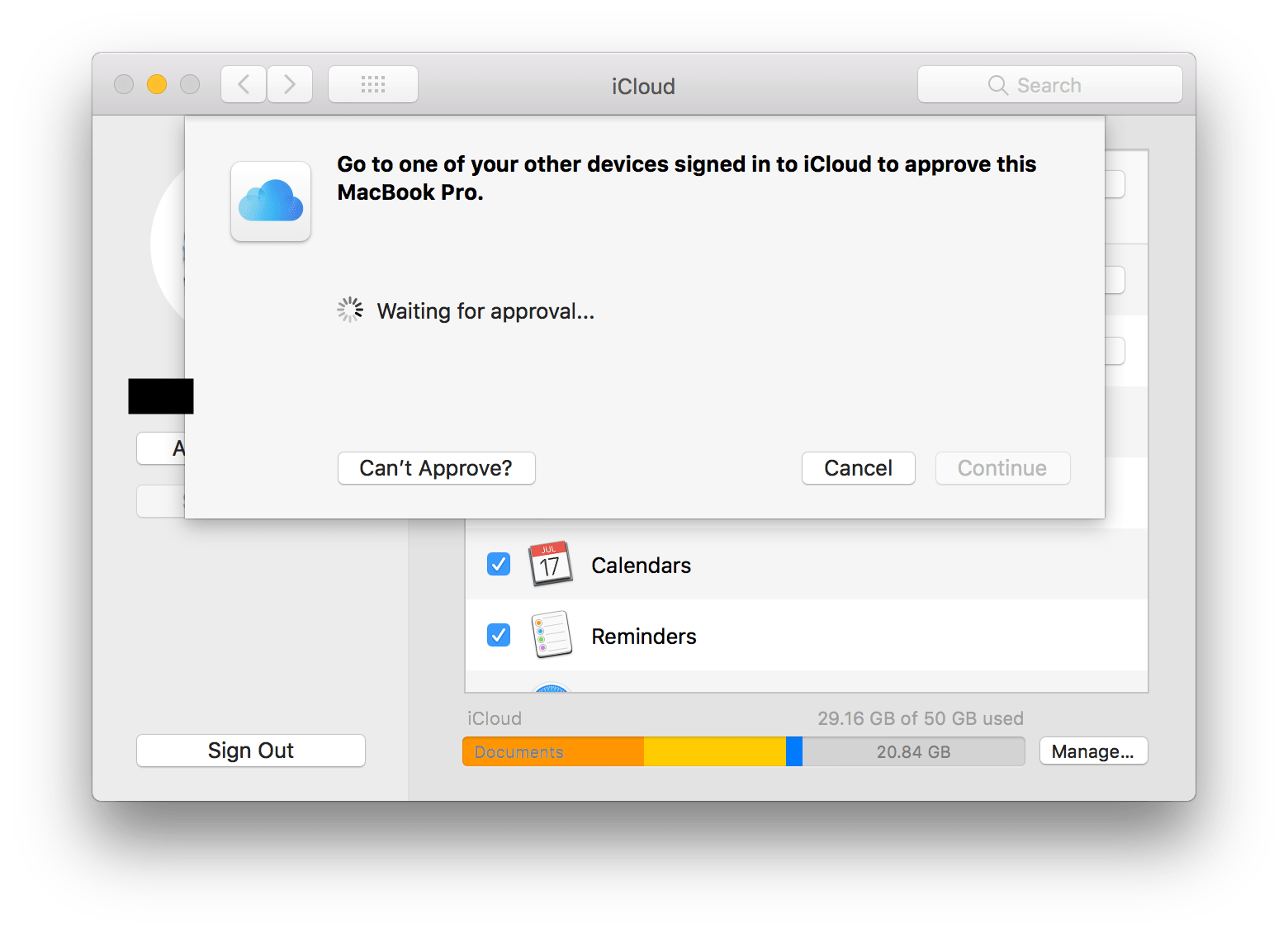Click the Can't Approve? button

click(x=436, y=467)
